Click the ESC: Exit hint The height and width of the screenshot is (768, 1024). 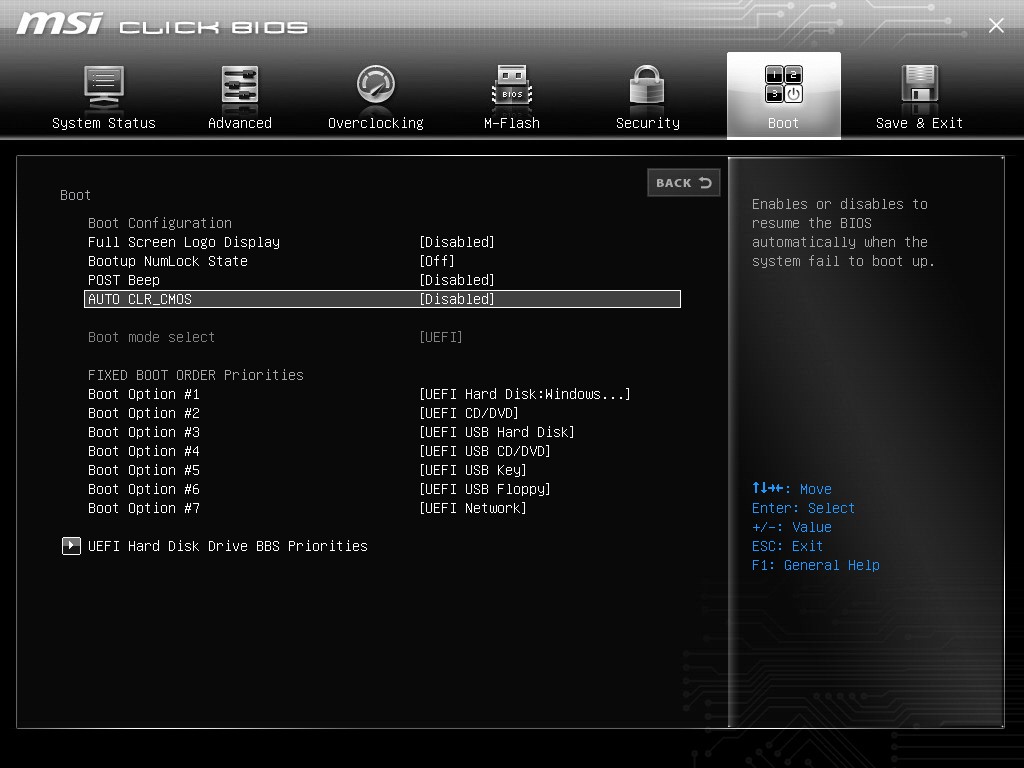788,546
